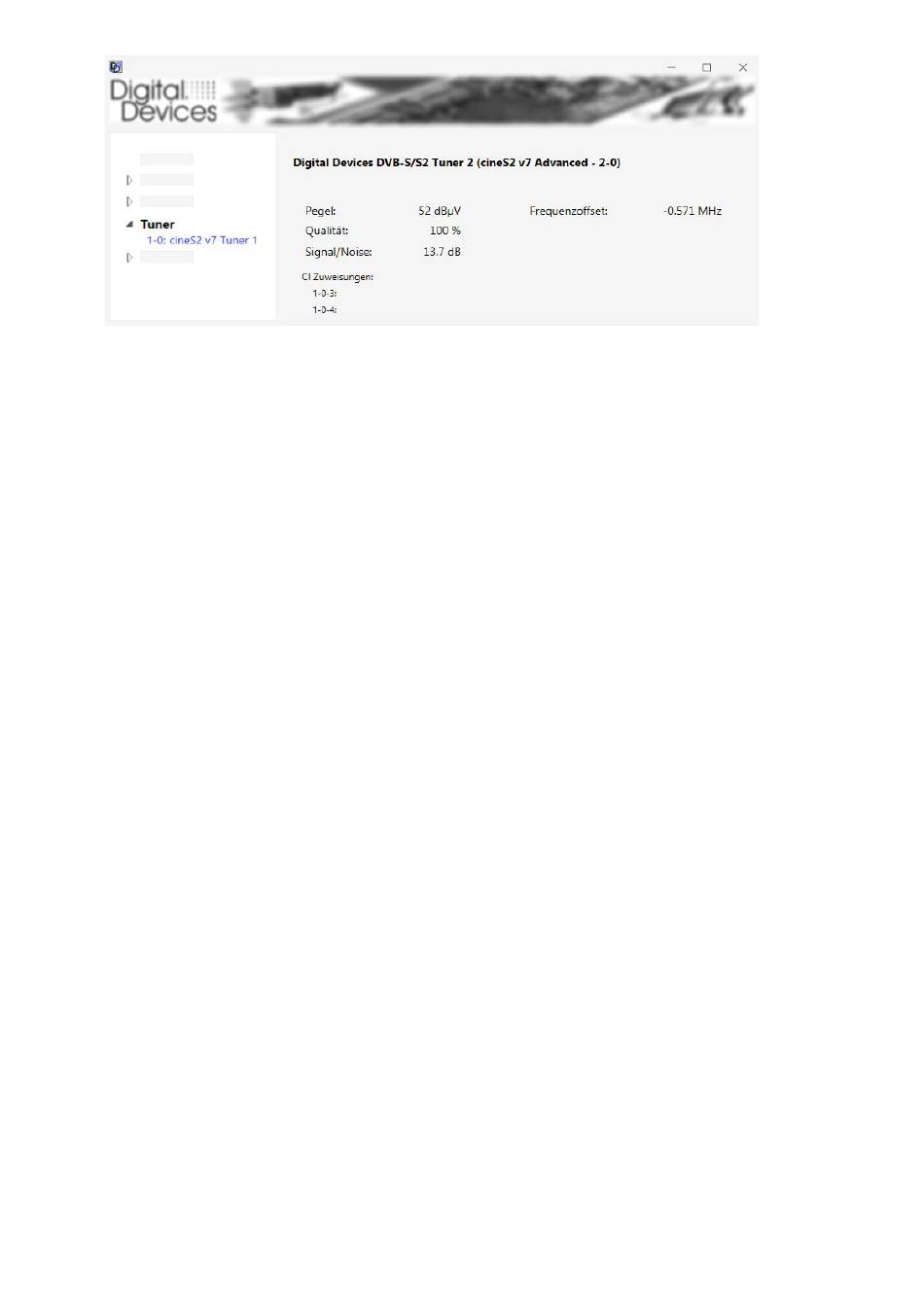
Task: Click the '13.7 dB' value
Action: (442, 252)
